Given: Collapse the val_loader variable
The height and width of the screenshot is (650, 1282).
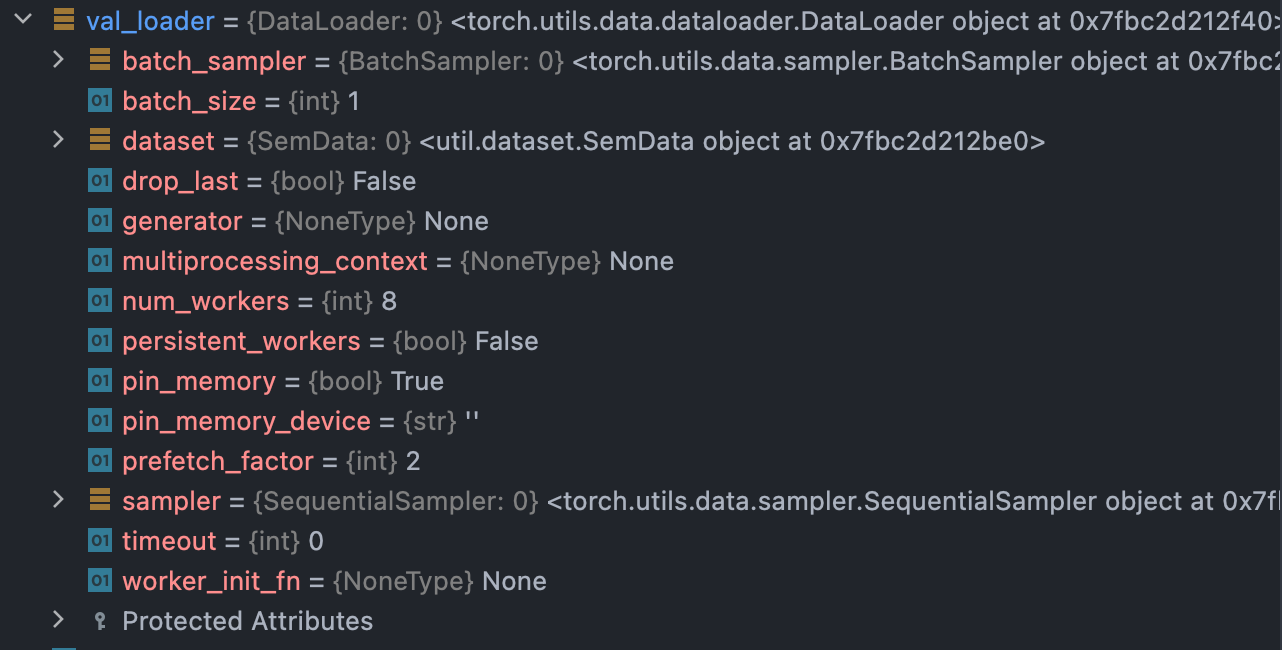Looking at the screenshot, I should pyautogui.click(x=24, y=20).
